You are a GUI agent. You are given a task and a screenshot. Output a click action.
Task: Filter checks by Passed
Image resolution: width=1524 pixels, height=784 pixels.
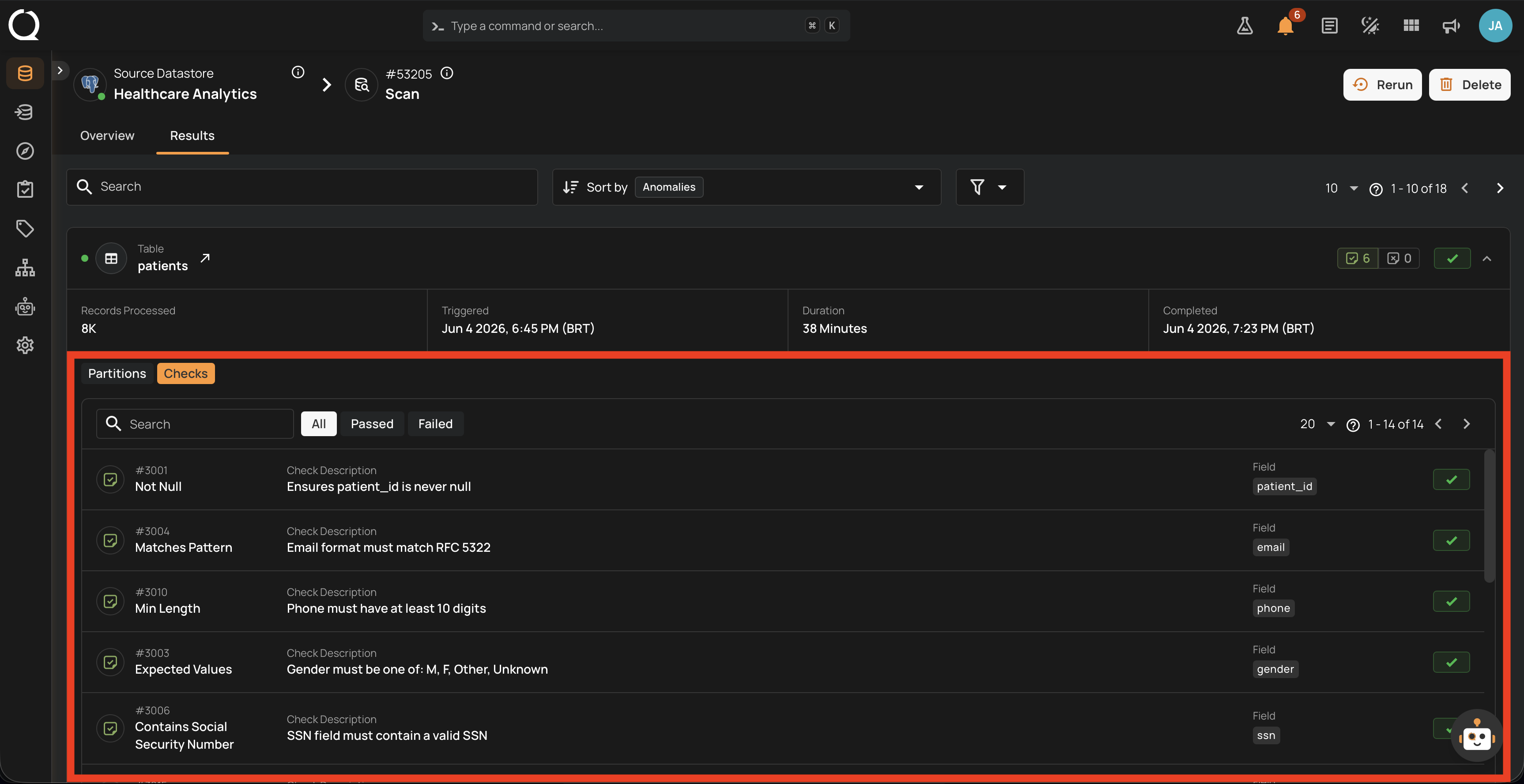[x=372, y=424]
